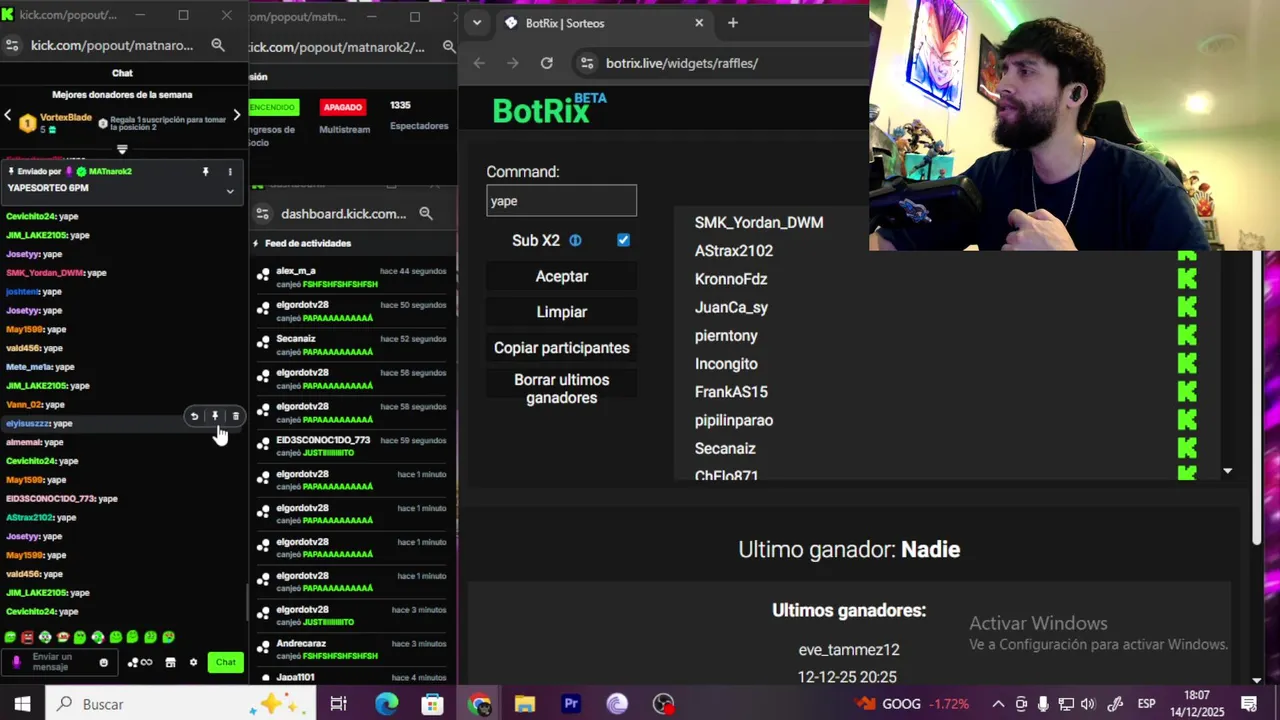
Task: Open Windows Start menu
Action: point(22,704)
